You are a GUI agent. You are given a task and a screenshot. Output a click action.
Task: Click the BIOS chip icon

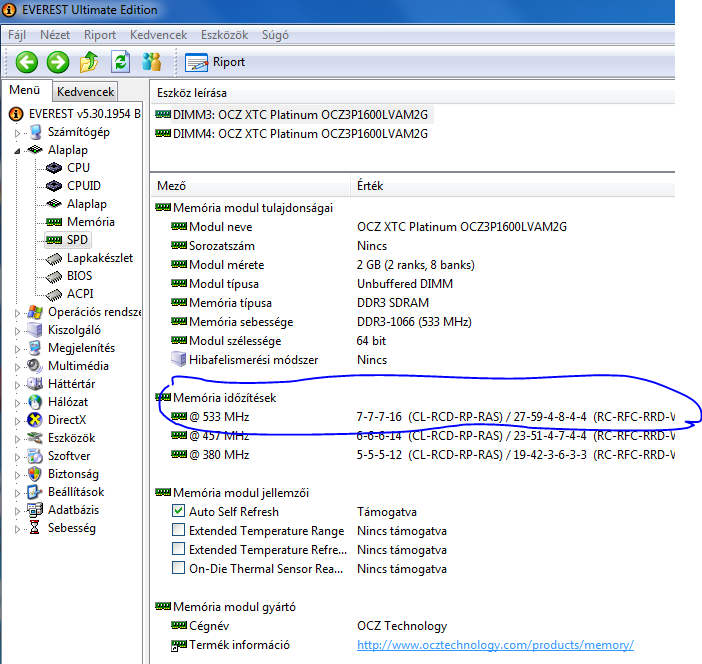click(x=54, y=276)
